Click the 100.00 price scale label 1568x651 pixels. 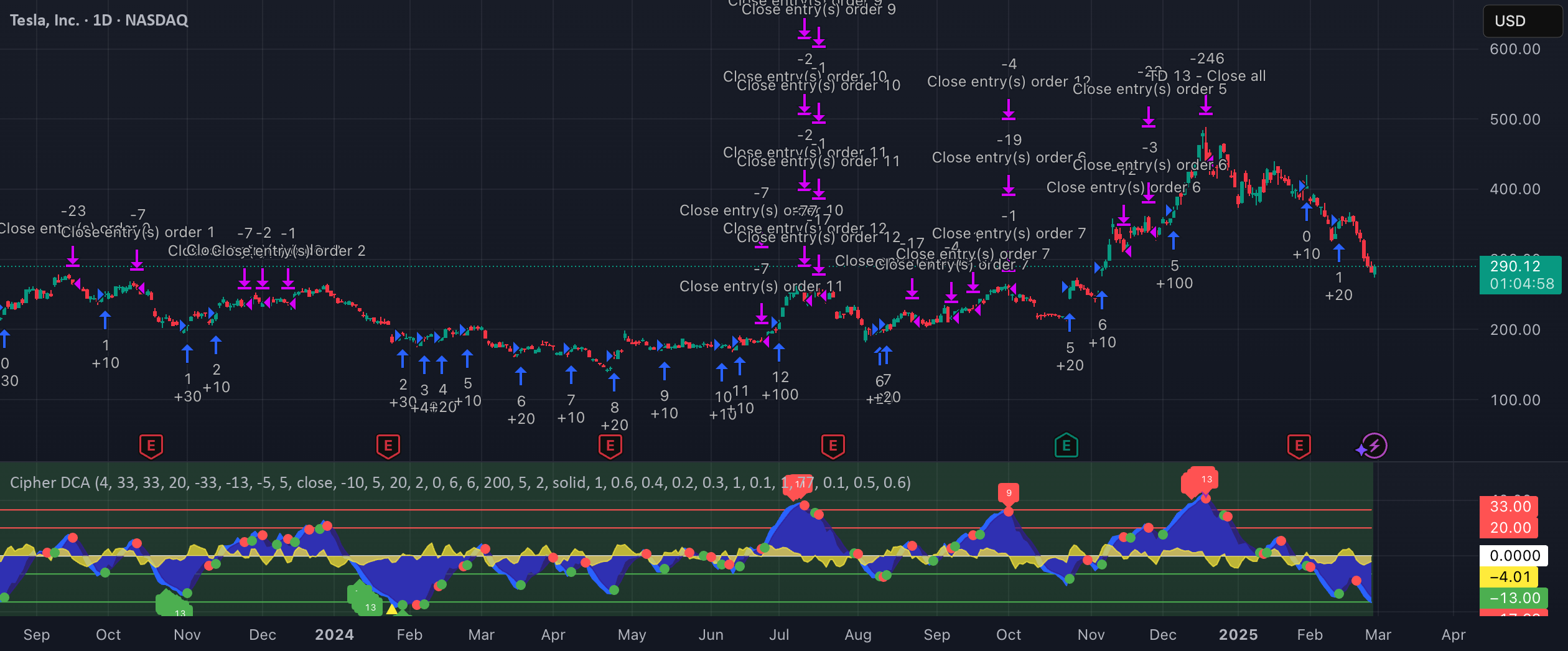(x=1515, y=400)
